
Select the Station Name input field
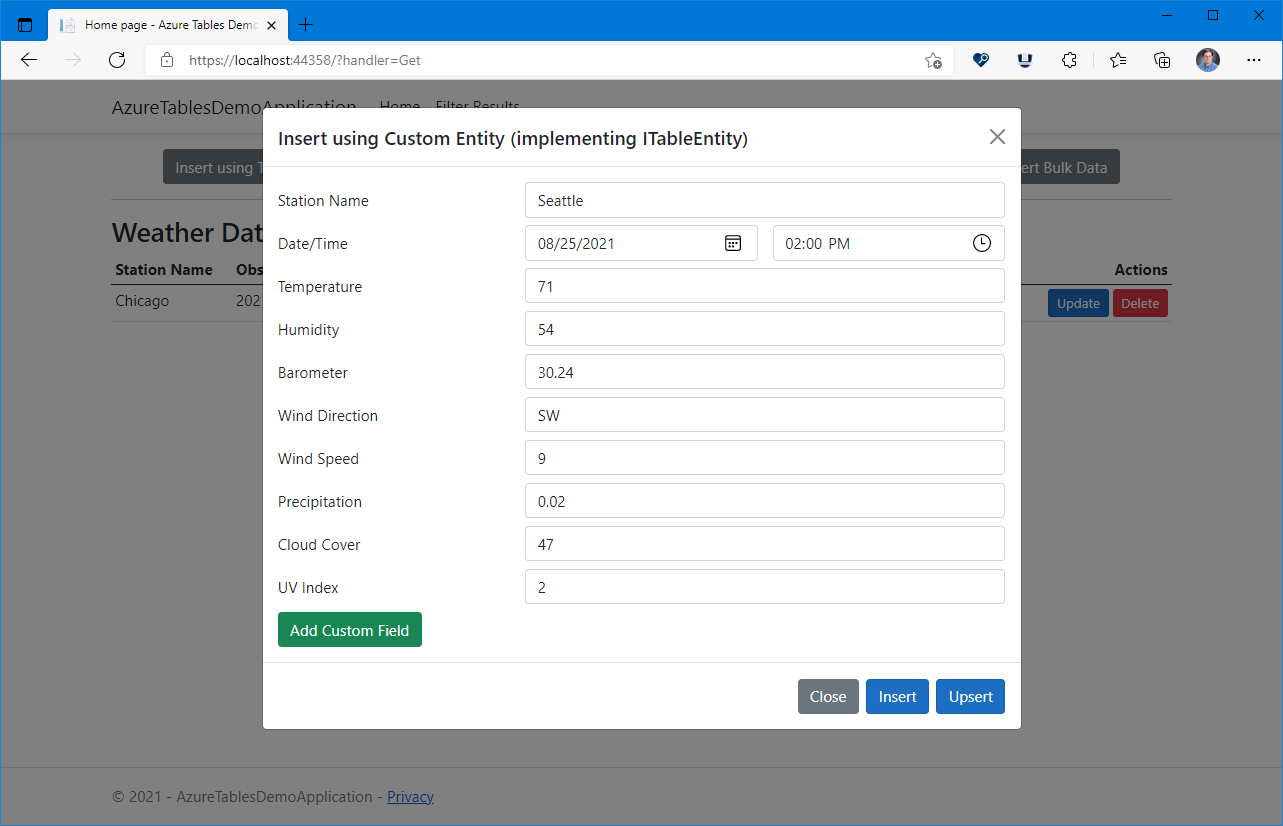click(764, 200)
